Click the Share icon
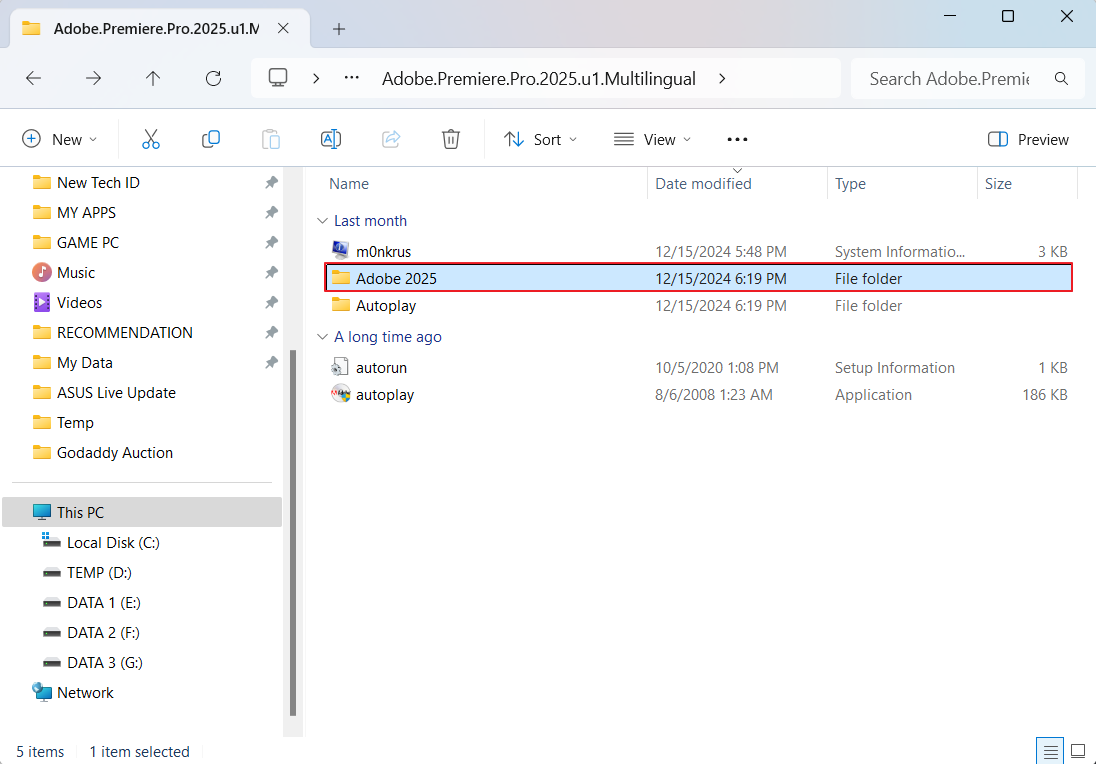 [391, 139]
